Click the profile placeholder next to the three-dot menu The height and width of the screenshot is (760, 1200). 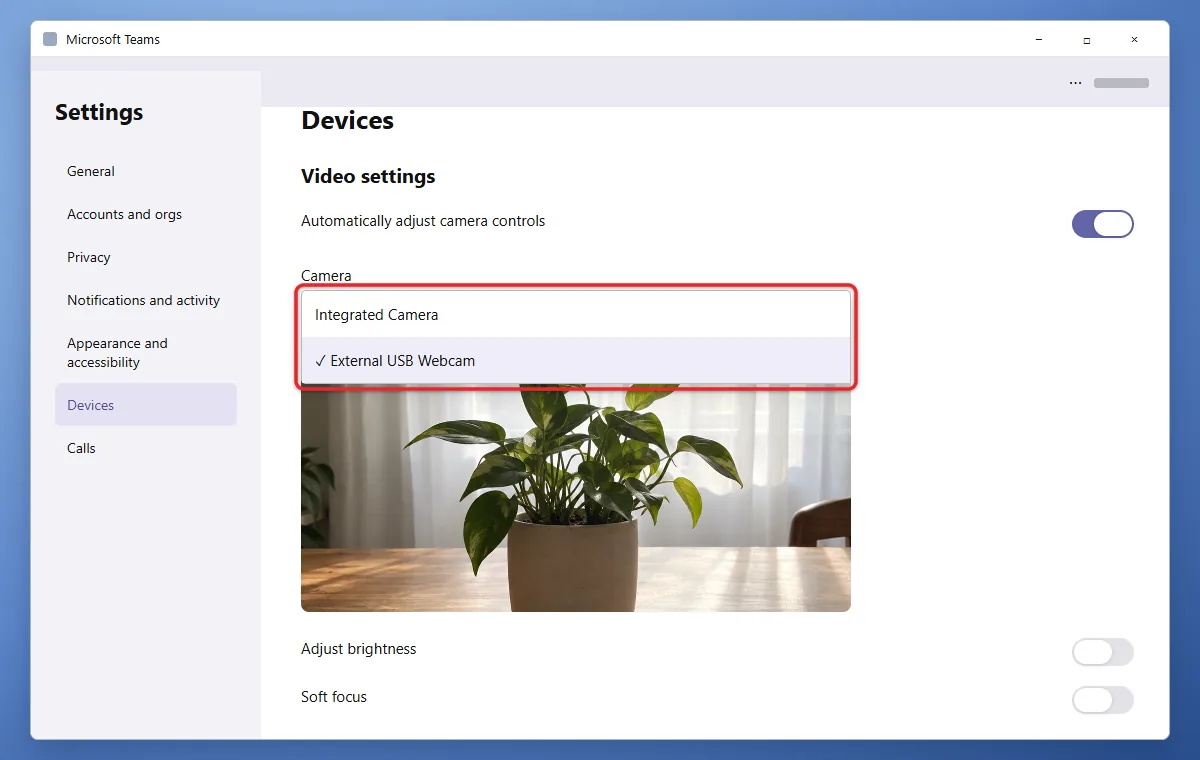pos(1121,83)
